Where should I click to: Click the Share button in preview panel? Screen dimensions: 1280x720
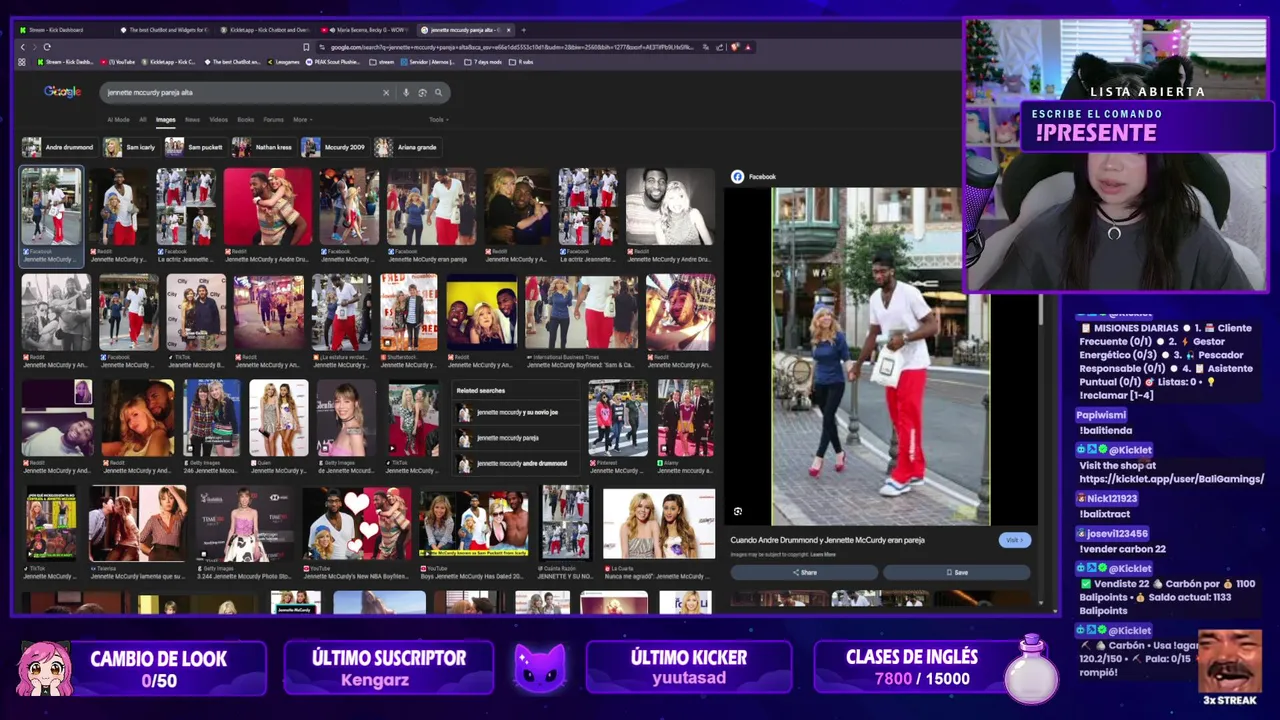pyautogui.click(x=804, y=573)
